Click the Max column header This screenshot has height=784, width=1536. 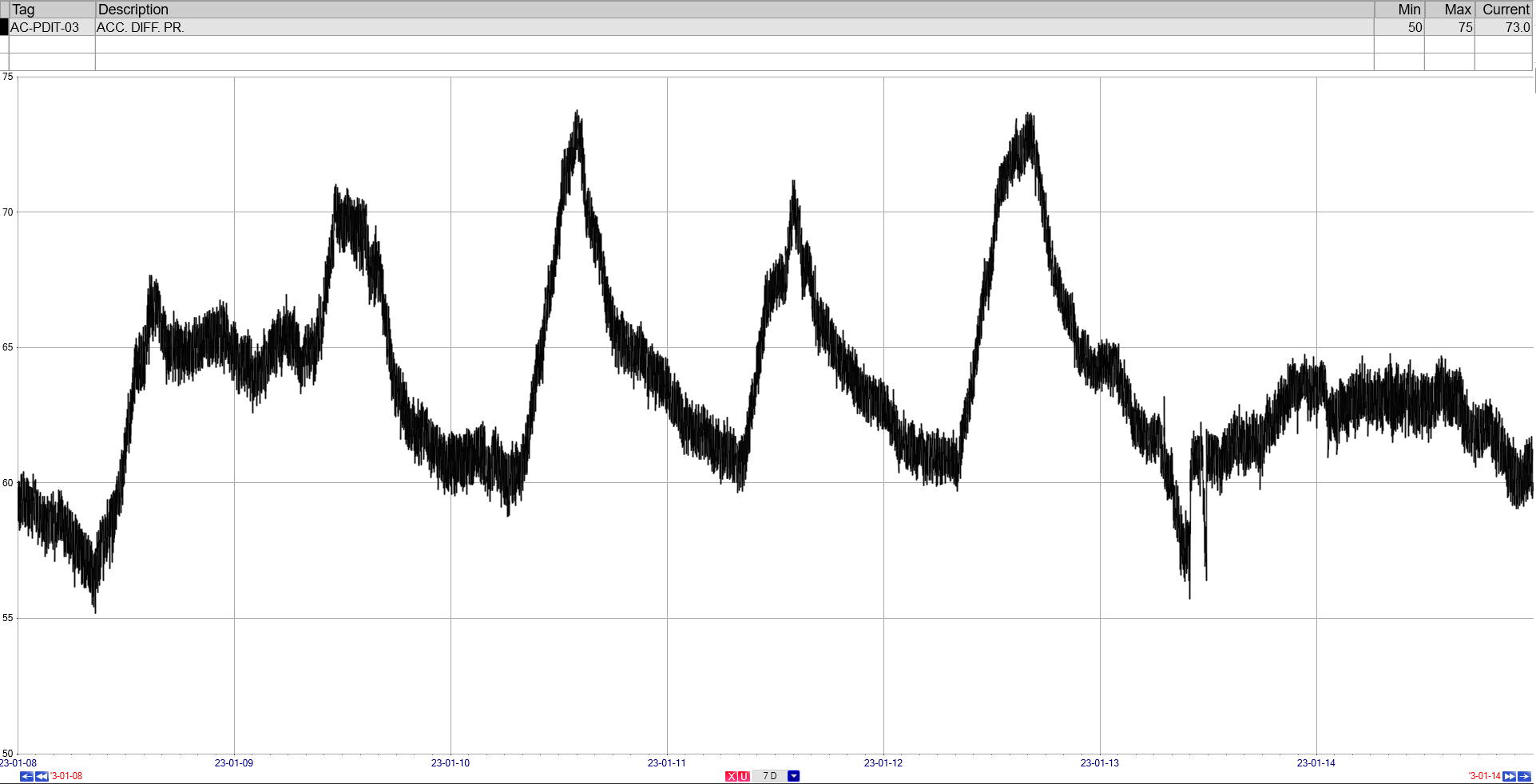pos(1449,10)
